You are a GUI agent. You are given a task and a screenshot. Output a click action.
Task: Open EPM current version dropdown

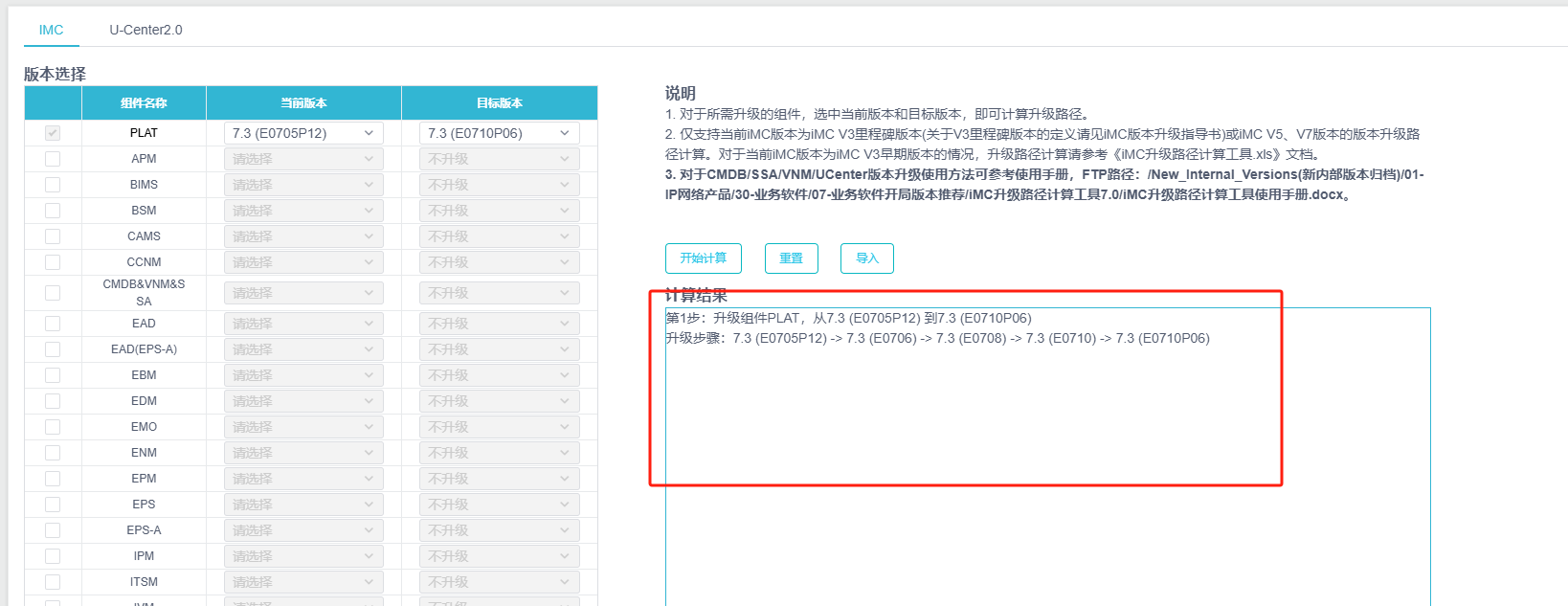(303, 479)
